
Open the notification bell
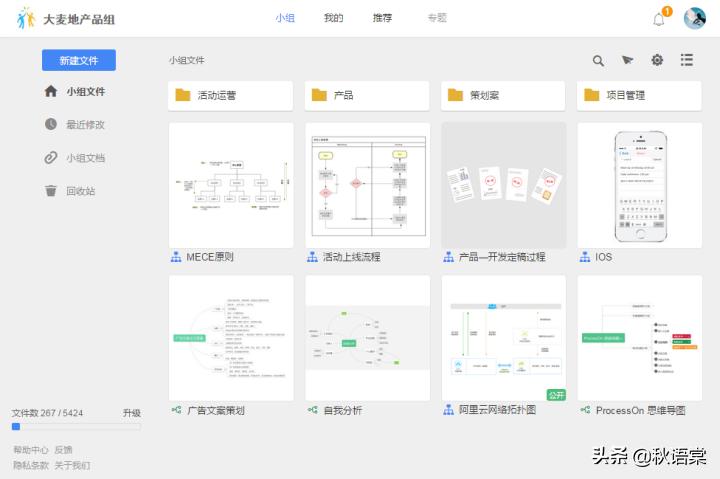click(659, 19)
